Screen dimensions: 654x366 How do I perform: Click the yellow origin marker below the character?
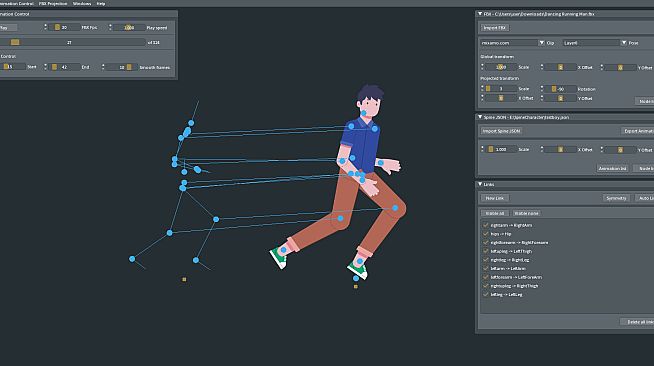[356, 287]
